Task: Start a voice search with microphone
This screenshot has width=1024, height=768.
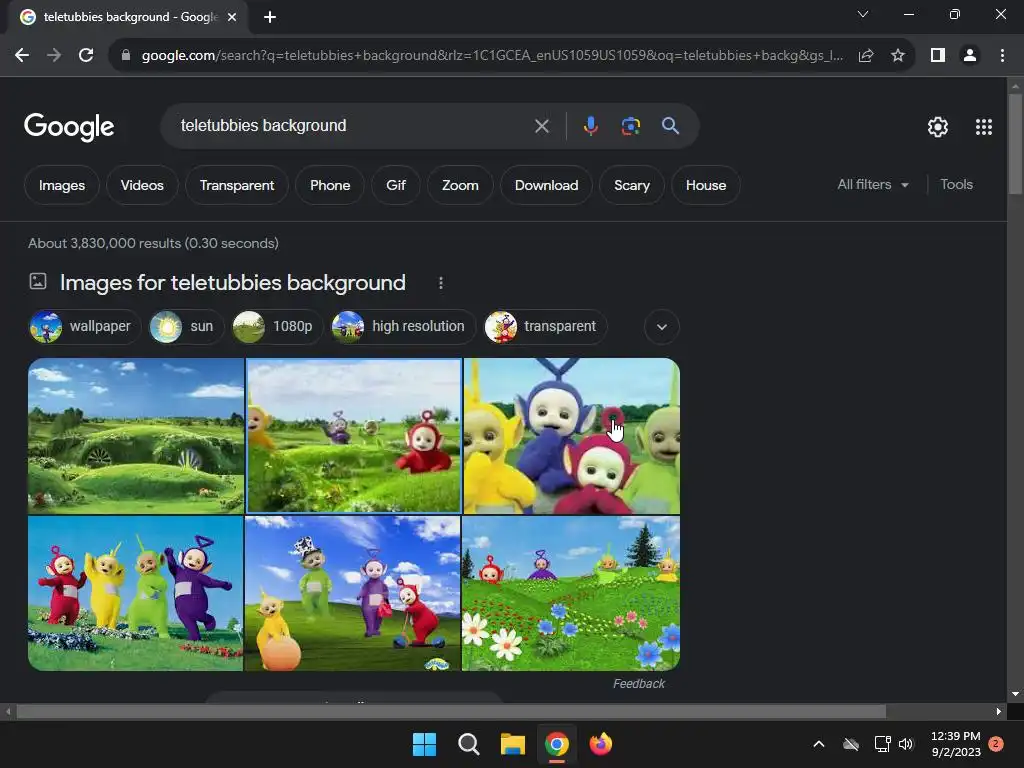Action: click(x=590, y=126)
